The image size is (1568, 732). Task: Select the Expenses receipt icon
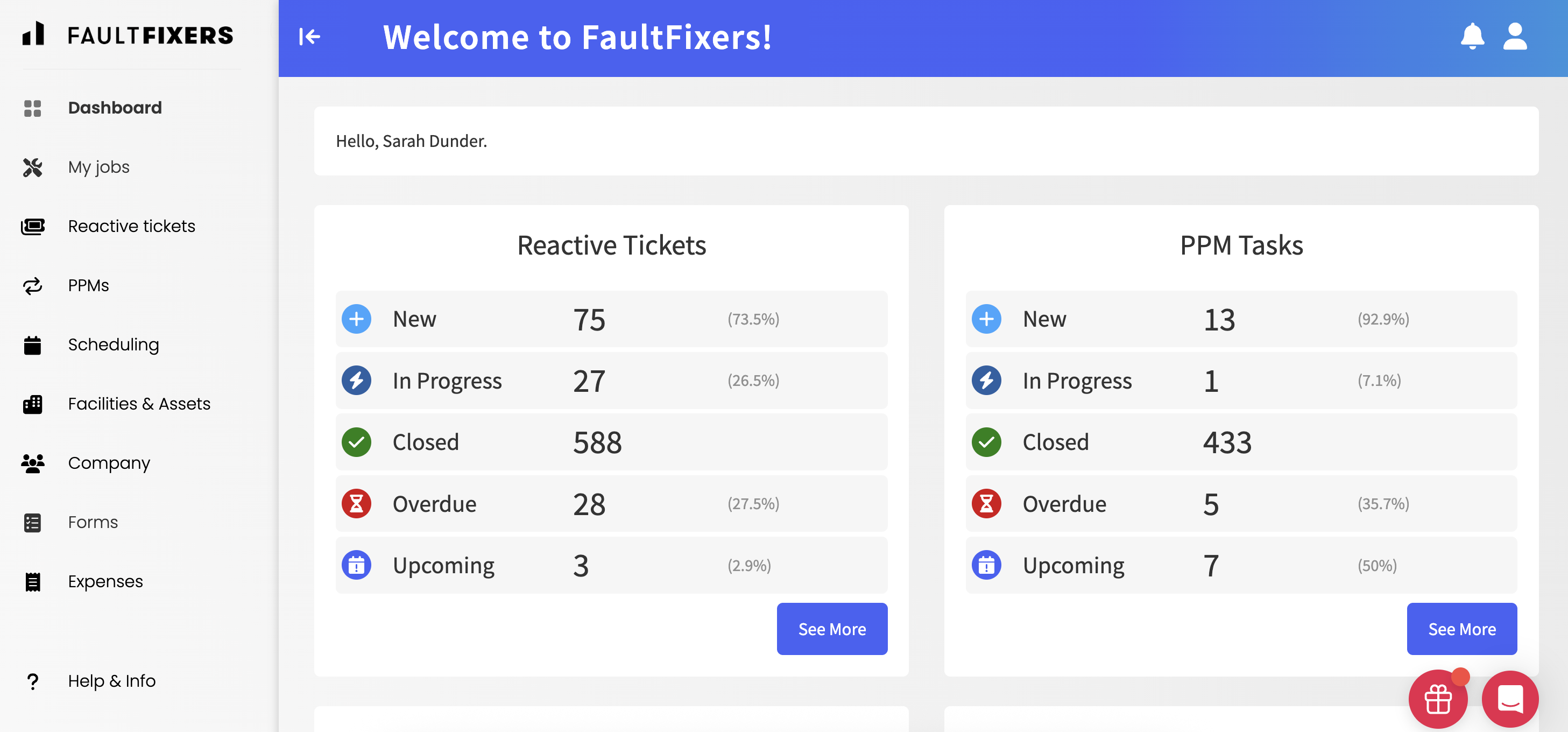32,582
